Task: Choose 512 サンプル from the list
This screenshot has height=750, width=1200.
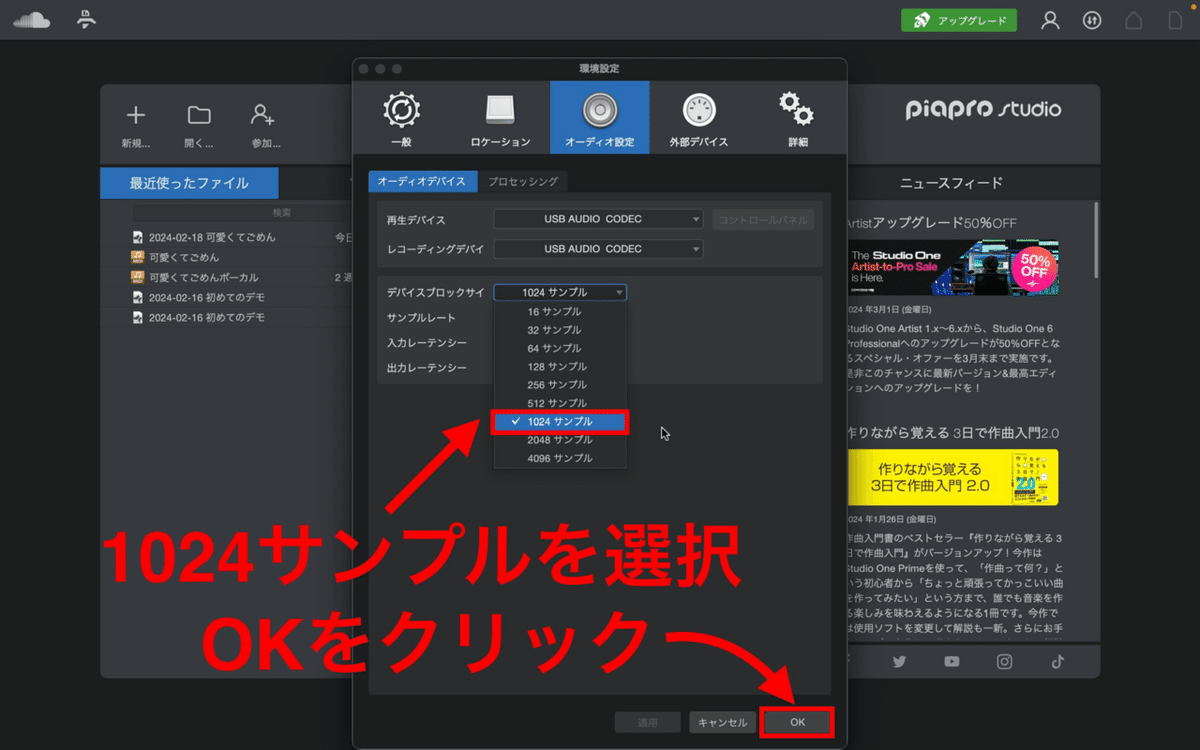Action: coord(560,403)
